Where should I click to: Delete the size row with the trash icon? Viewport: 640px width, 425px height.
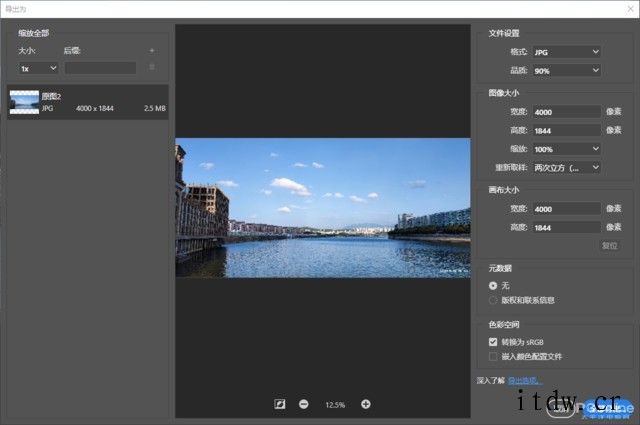152,67
